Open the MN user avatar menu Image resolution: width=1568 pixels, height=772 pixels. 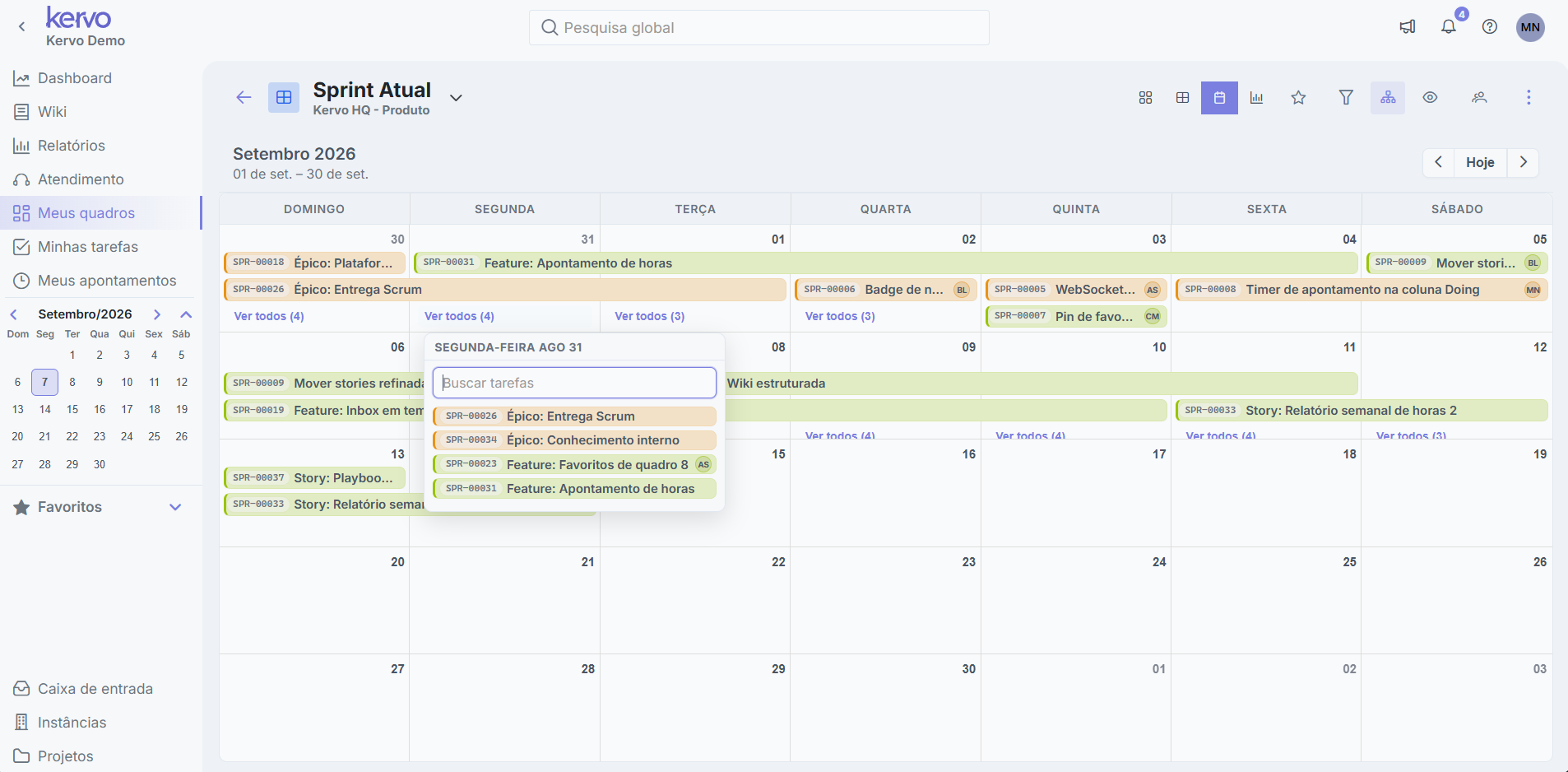pyautogui.click(x=1530, y=27)
